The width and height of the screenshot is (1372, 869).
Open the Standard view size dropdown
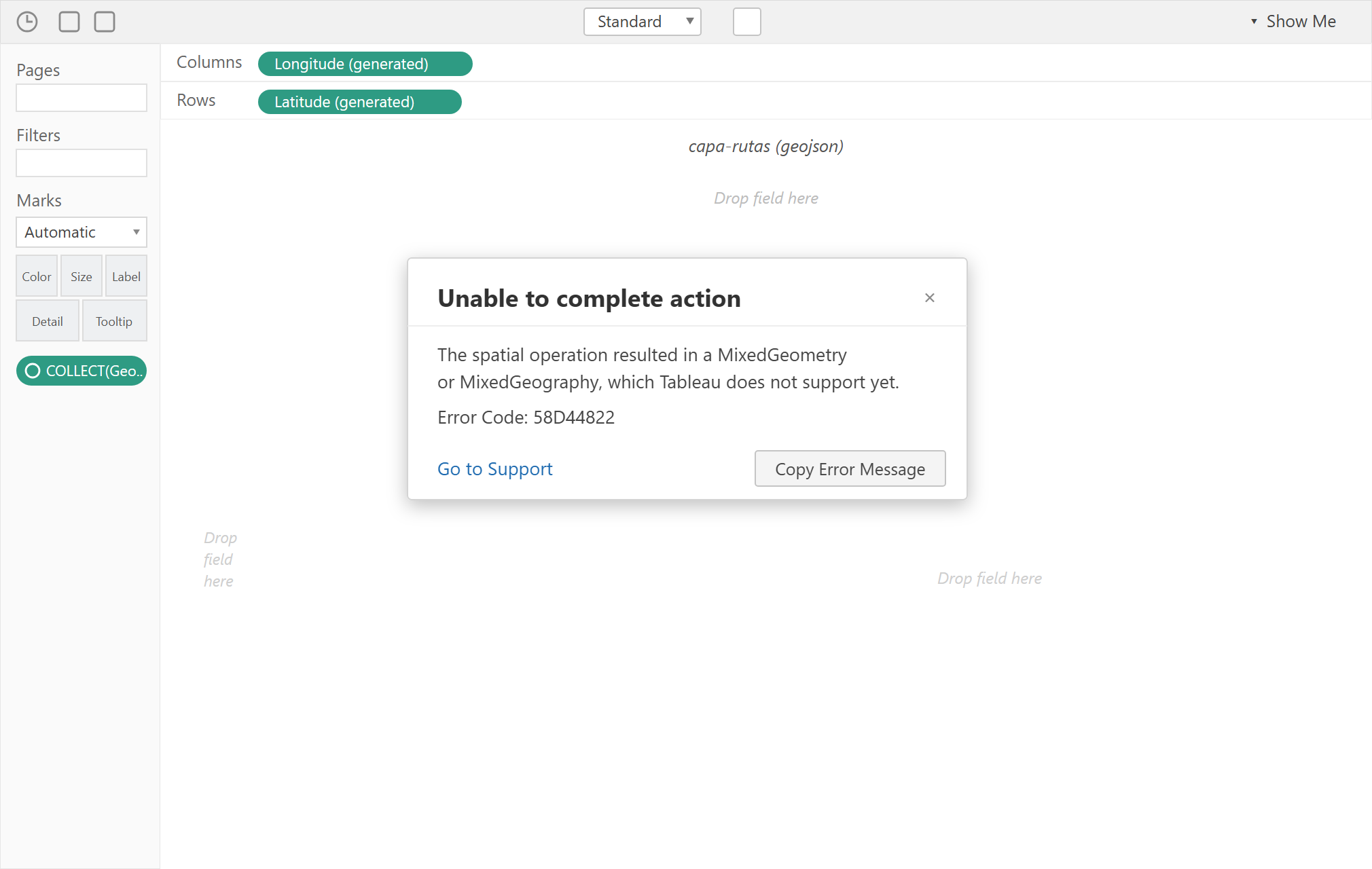tap(643, 22)
